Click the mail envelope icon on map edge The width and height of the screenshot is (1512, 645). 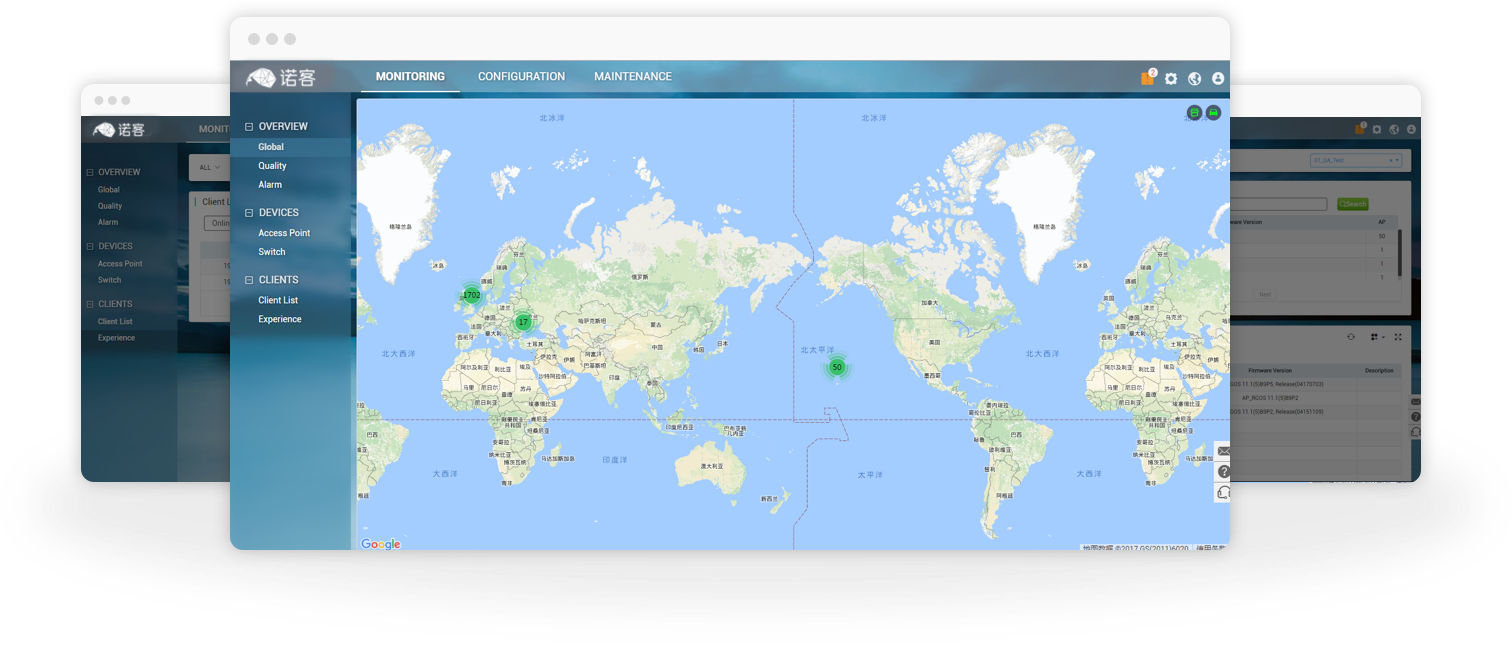point(1222,452)
